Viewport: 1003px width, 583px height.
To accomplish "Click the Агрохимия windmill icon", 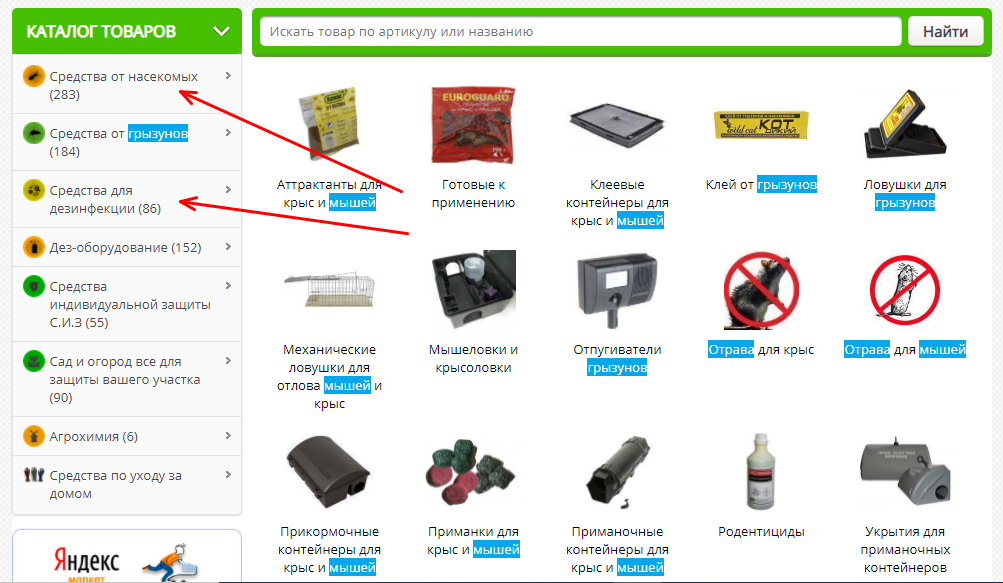I will [x=34, y=436].
